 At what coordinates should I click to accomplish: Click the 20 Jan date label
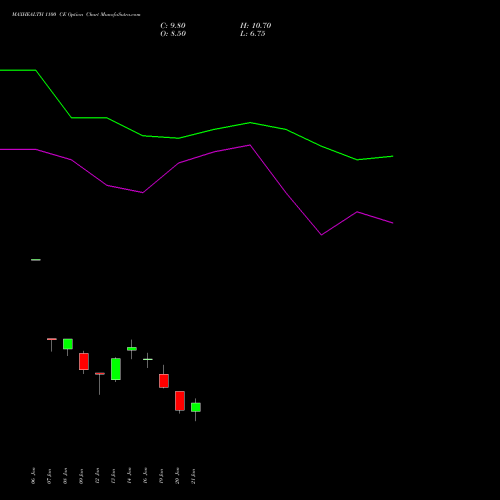[177, 476]
